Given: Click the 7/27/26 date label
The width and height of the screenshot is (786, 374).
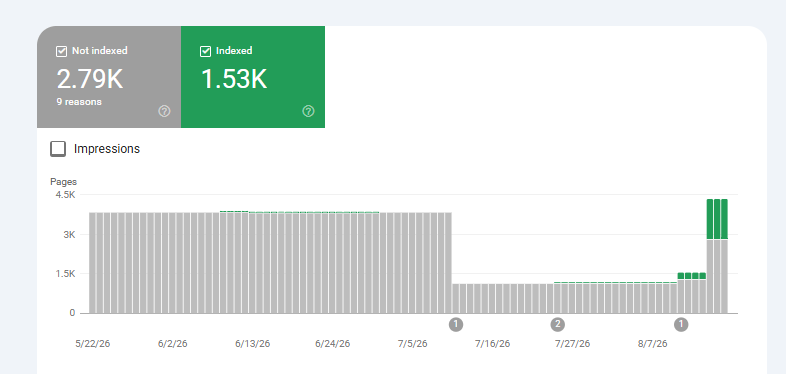Looking at the screenshot, I should (x=572, y=344).
